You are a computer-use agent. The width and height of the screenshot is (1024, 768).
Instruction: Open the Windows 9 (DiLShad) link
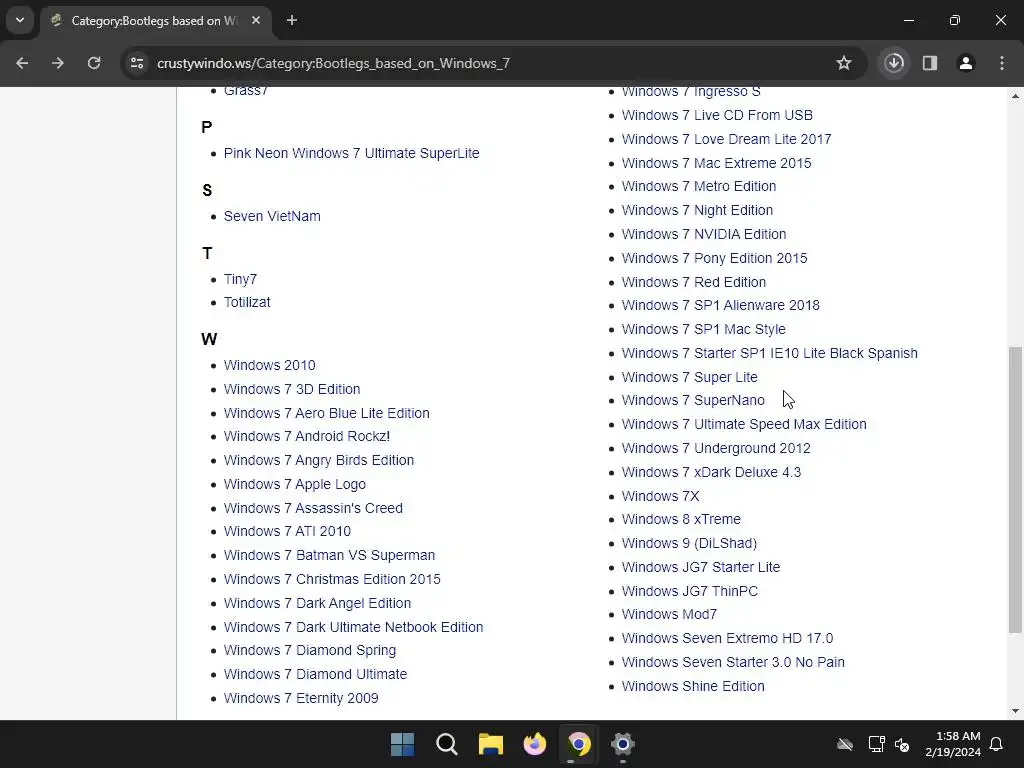(x=689, y=543)
